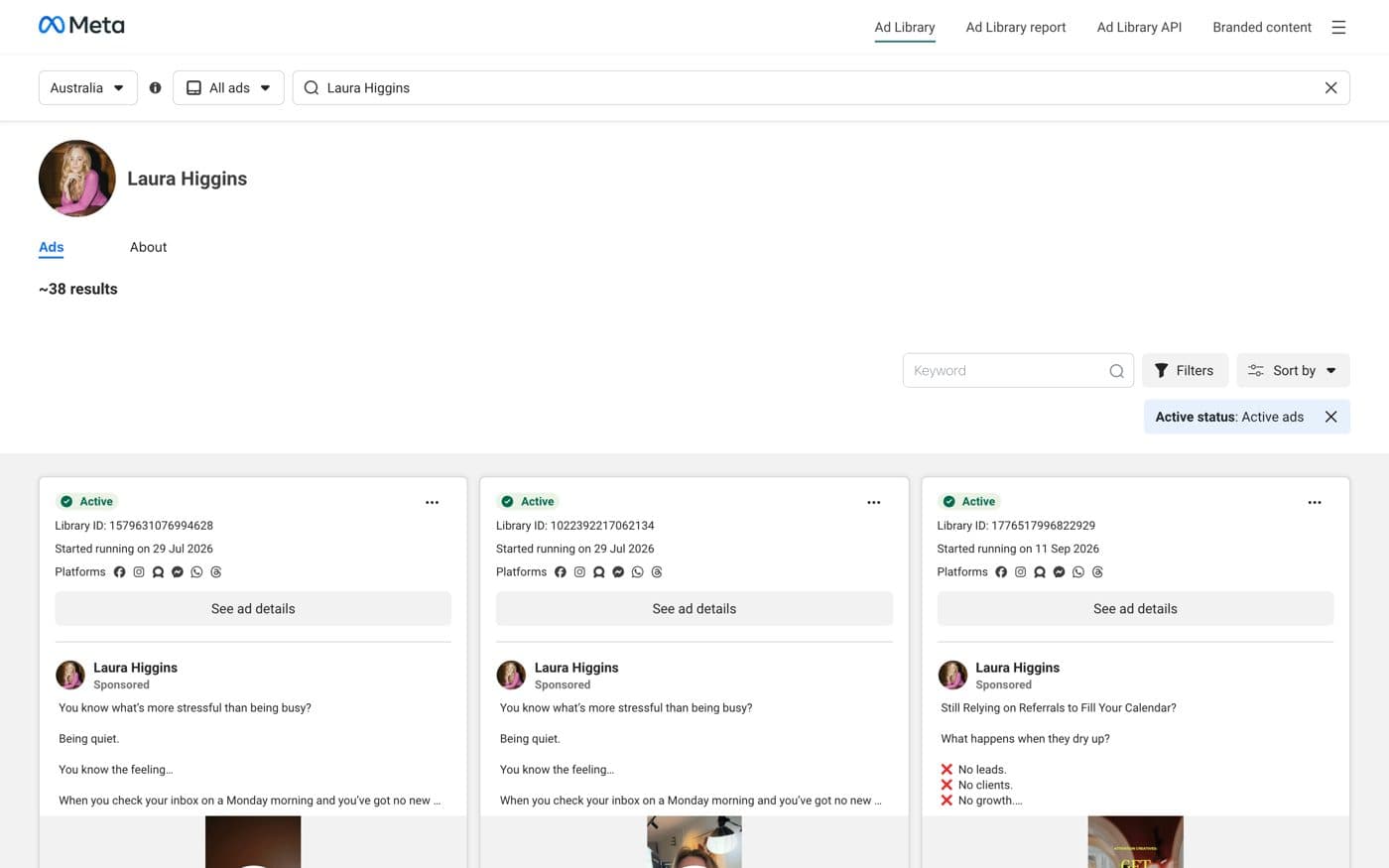This screenshot has width=1389, height=868.
Task: Click the ~38 results count
Action: [78, 289]
